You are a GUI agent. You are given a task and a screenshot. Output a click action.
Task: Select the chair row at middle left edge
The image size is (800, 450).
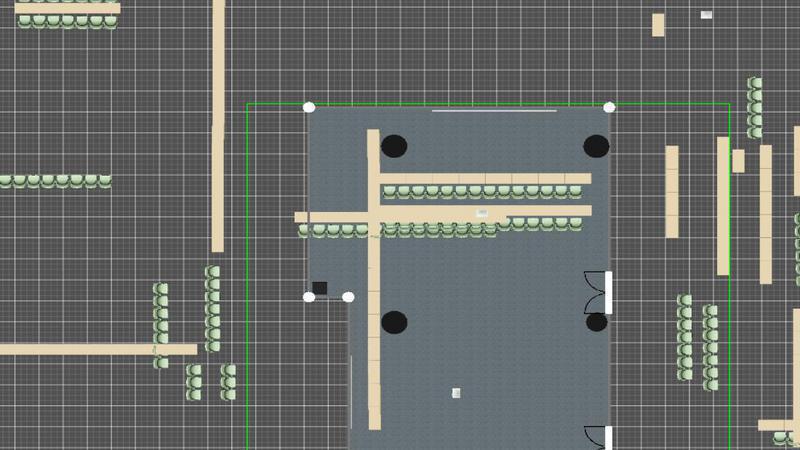tap(55, 181)
